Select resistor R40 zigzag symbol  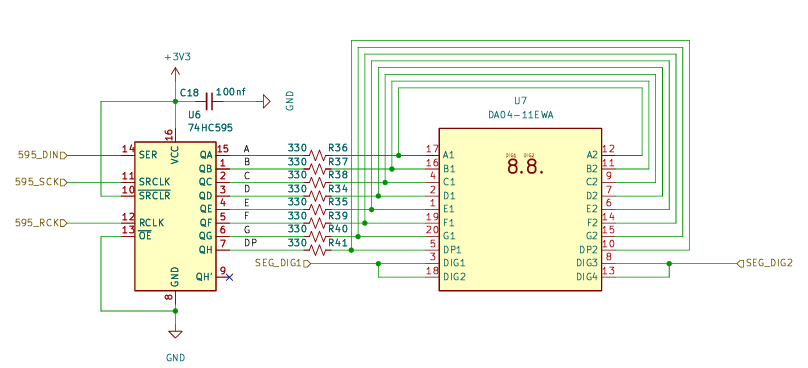click(318, 237)
